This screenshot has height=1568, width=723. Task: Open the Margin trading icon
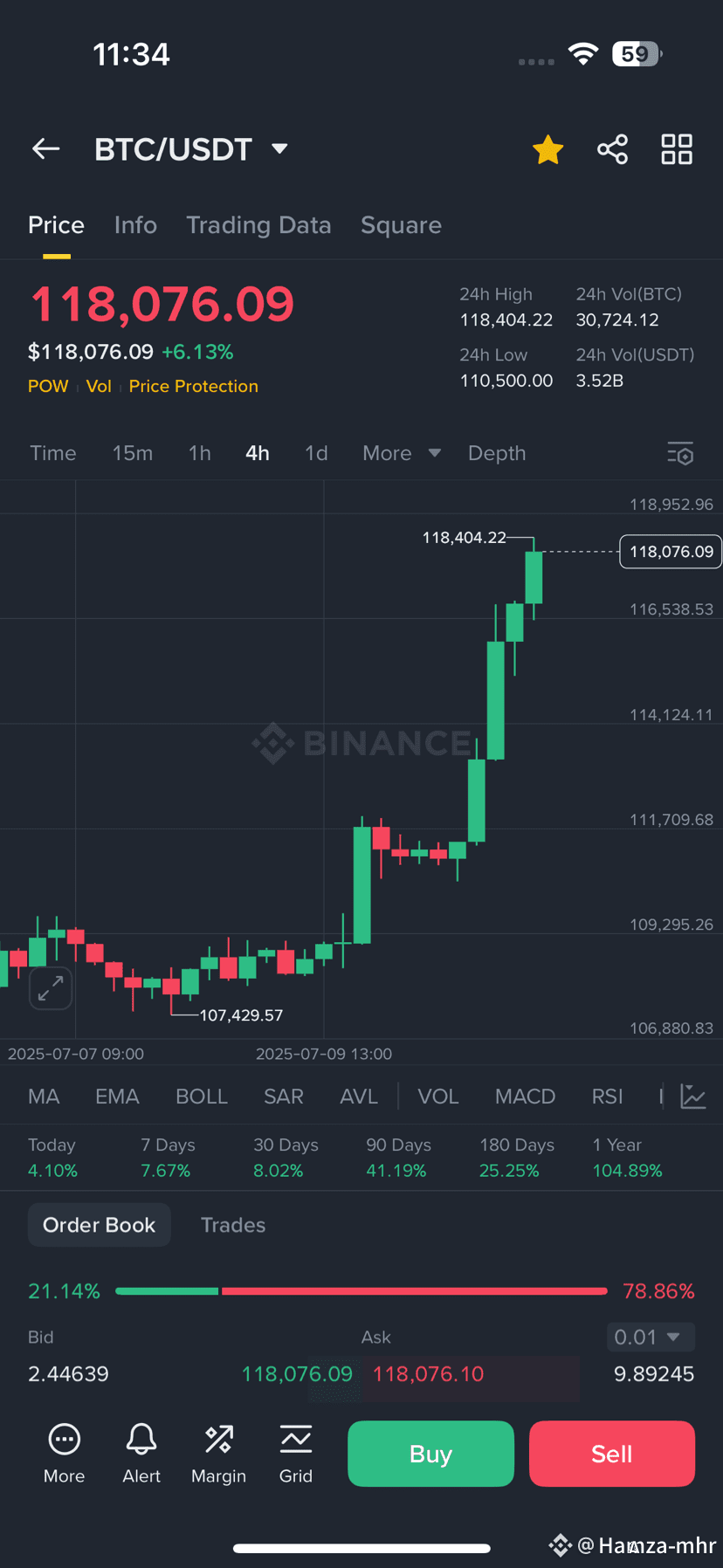tap(218, 1454)
